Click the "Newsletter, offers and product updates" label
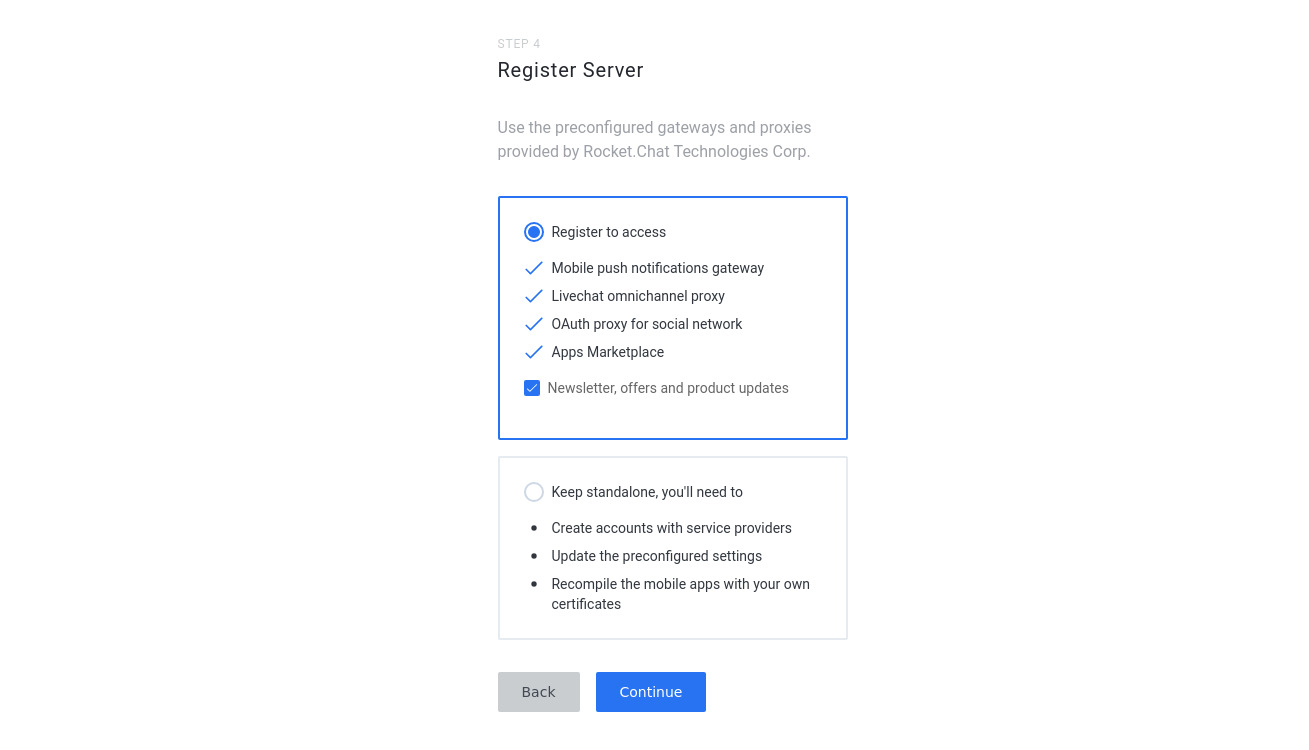 pyautogui.click(x=668, y=388)
